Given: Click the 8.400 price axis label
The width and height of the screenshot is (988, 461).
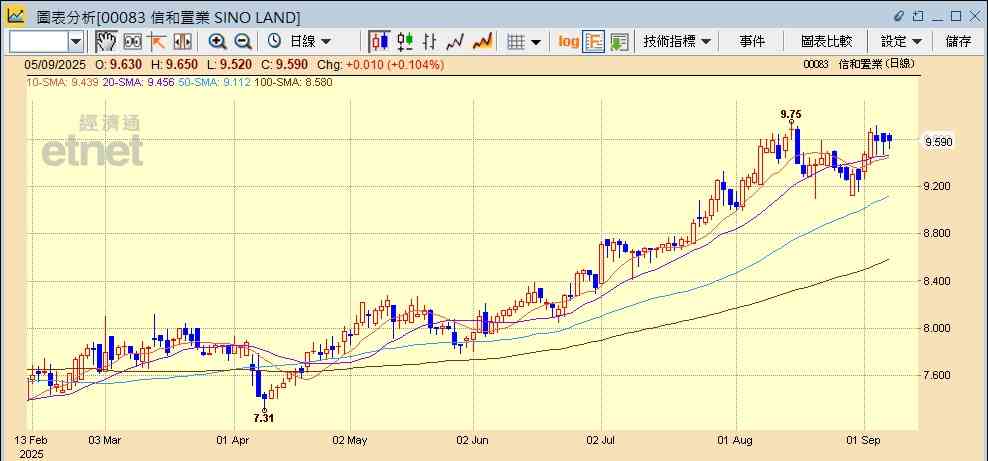Looking at the screenshot, I should click(939, 281).
